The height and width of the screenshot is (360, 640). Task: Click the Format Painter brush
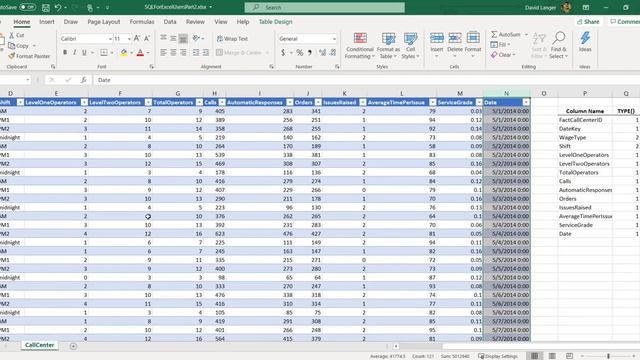click(x=11, y=56)
